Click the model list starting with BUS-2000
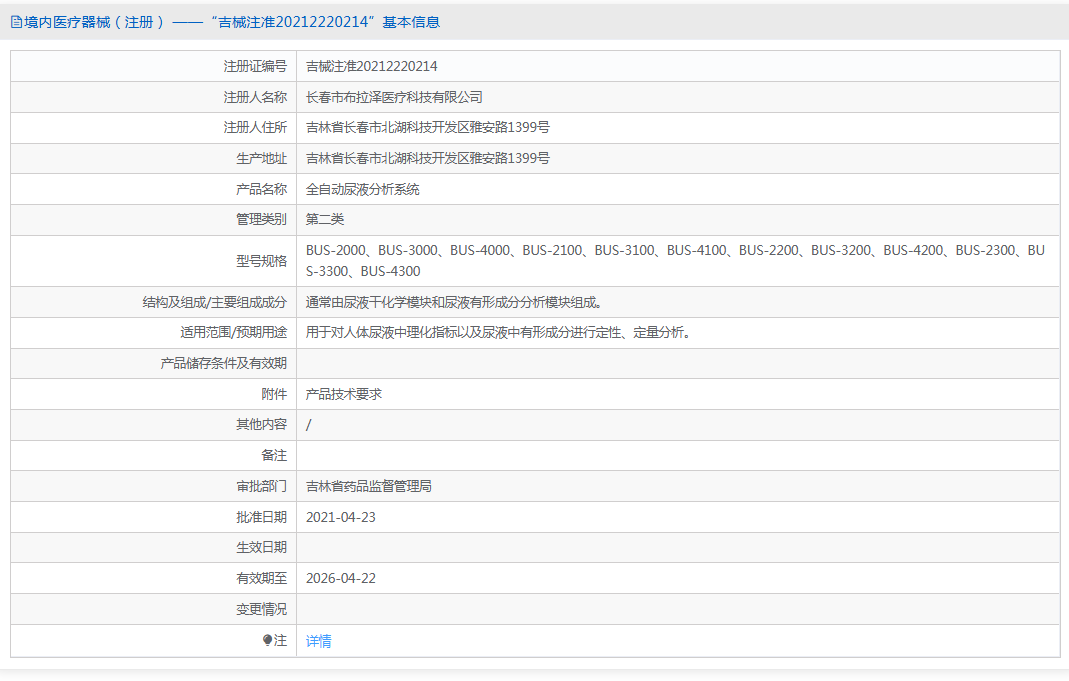This screenshot has height=681, width=1069. click(x=675, y=260)
